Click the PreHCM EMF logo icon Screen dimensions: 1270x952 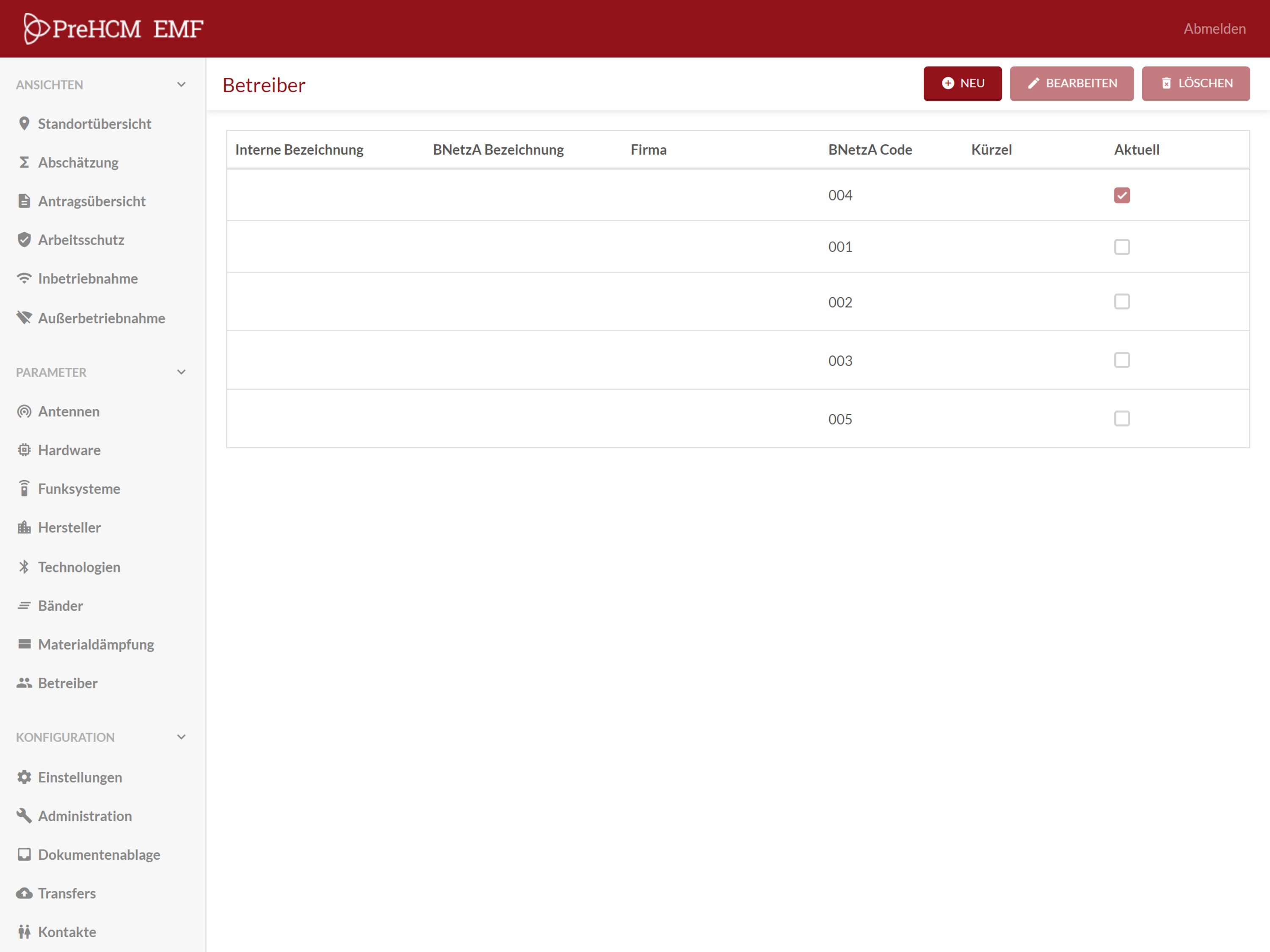click(x=36, y=28)
